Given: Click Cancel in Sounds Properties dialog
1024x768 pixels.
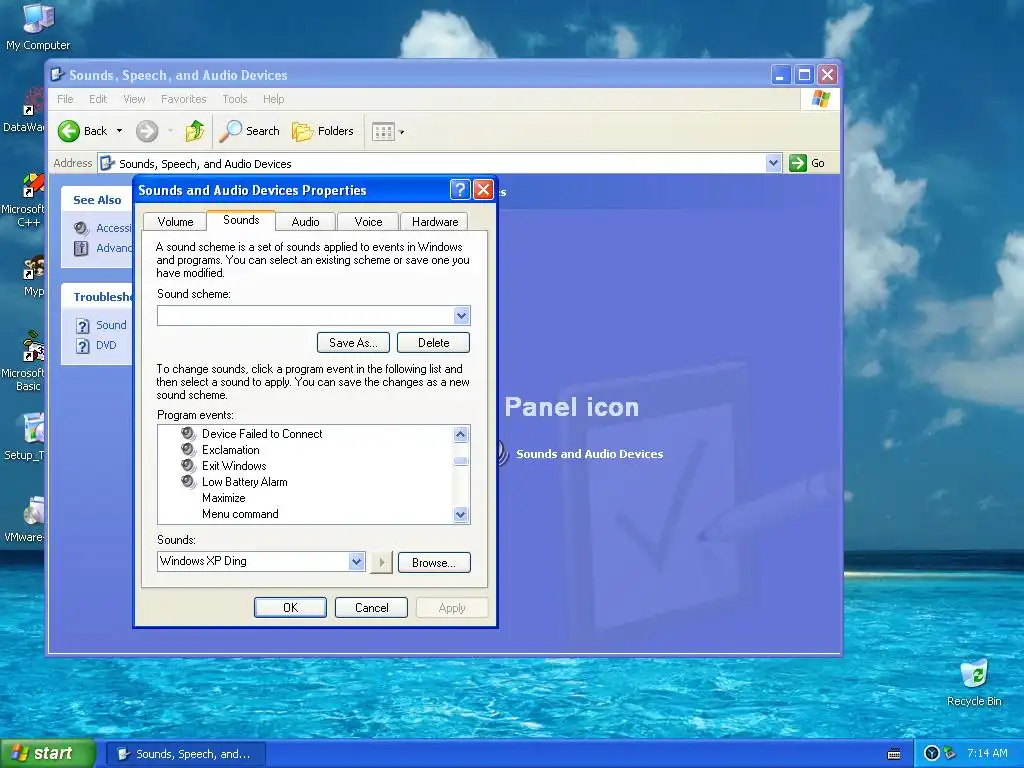Looking at the screenshot, I should pos(371,607).
